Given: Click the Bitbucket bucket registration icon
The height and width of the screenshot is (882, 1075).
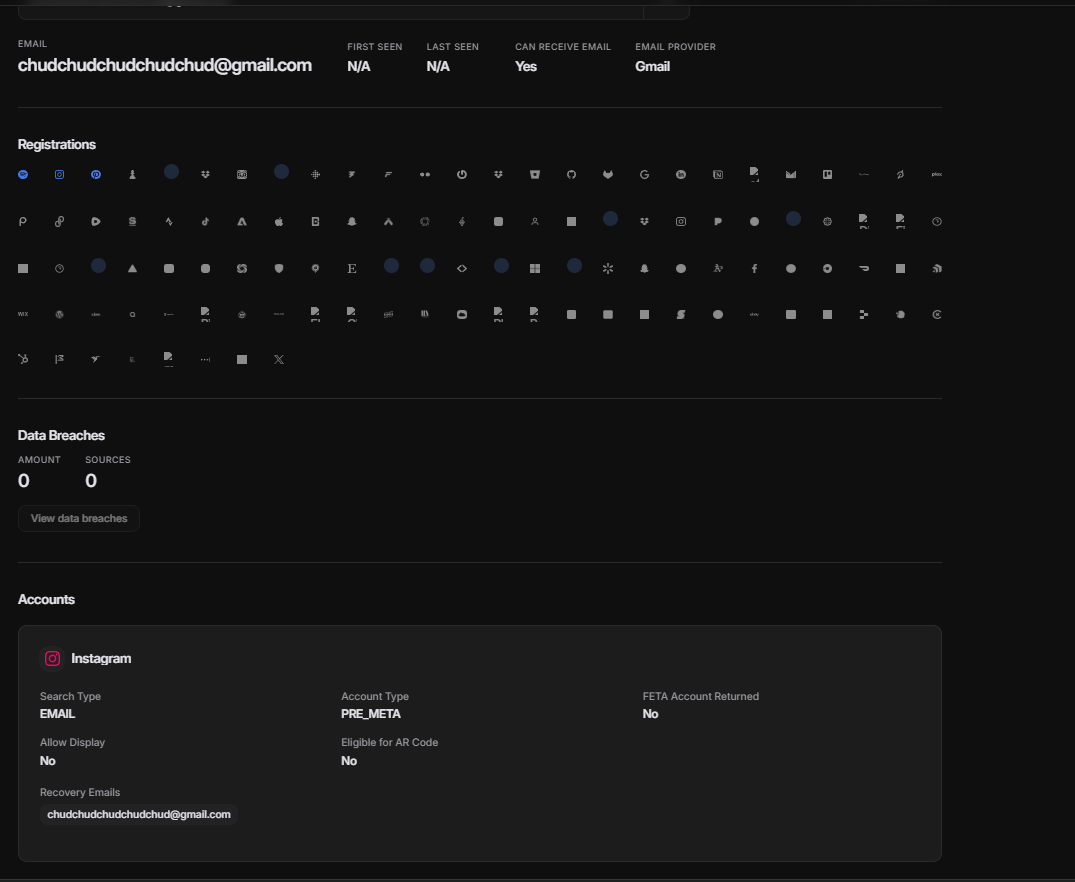Looking at the screenshot, I should (535, 175).
